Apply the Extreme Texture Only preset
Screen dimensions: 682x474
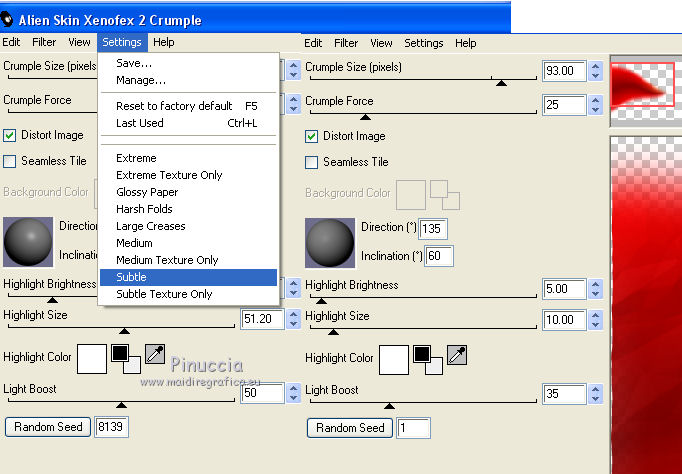(188, 175)
